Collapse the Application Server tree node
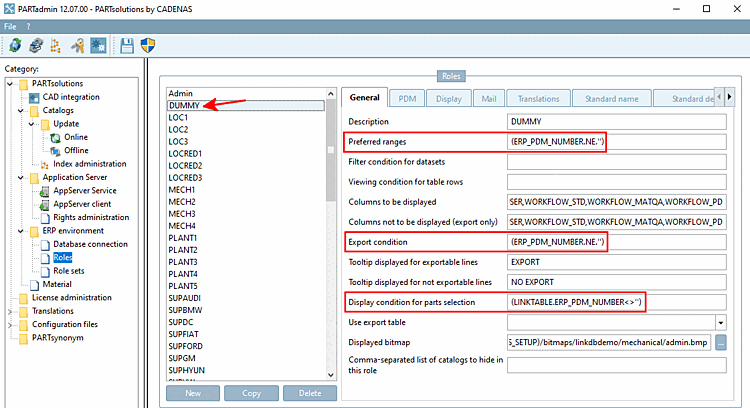 click(x=21, y=177)
